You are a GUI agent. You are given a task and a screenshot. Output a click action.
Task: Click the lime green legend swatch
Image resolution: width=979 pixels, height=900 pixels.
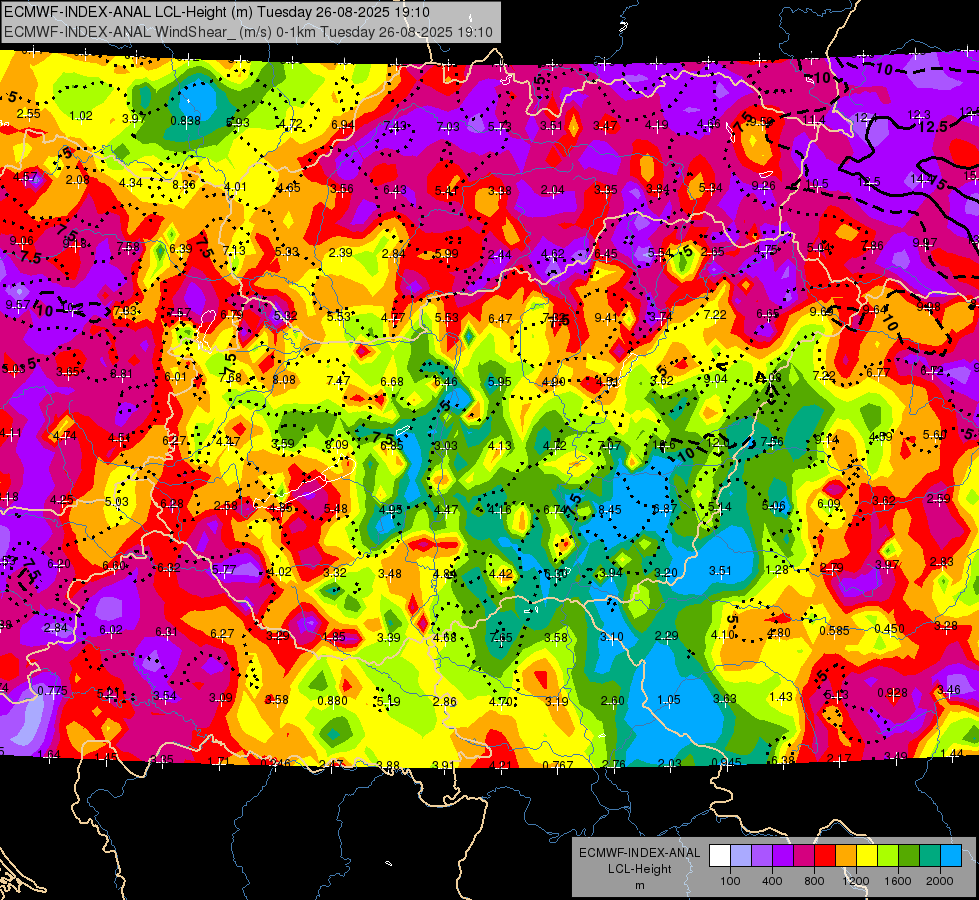[888, 856]
